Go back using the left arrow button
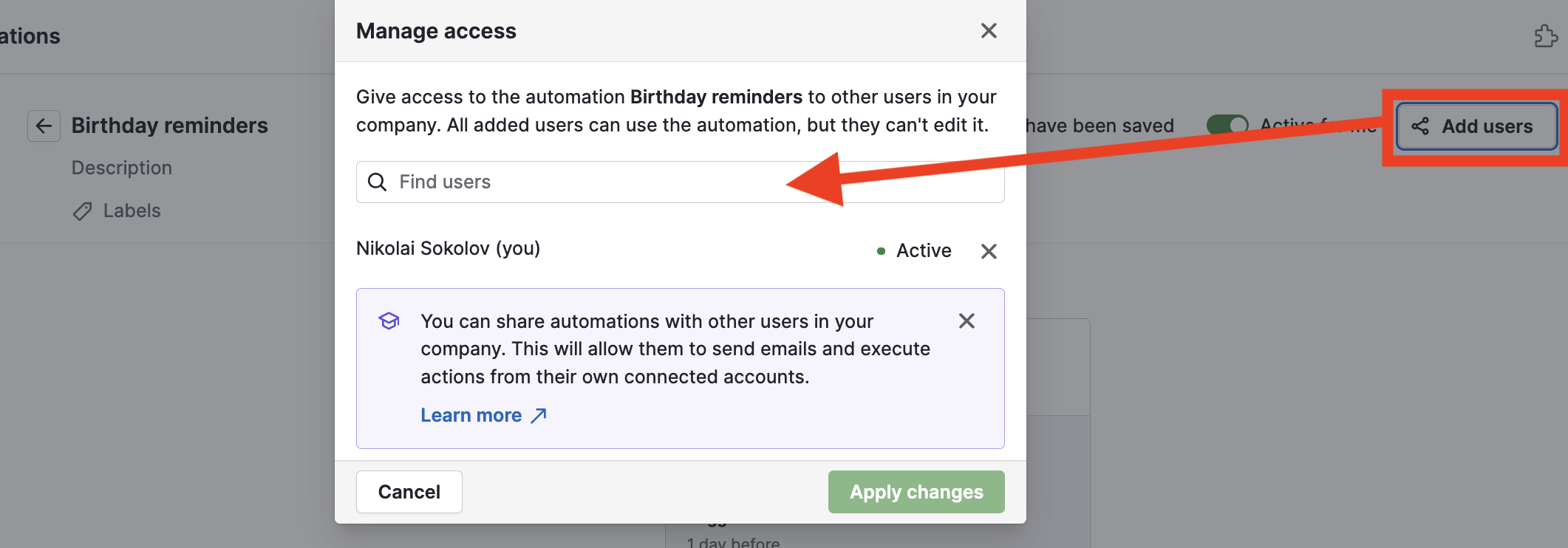Image resolution: width=1568 pixels, height=548 pixels. pos(44,126)
